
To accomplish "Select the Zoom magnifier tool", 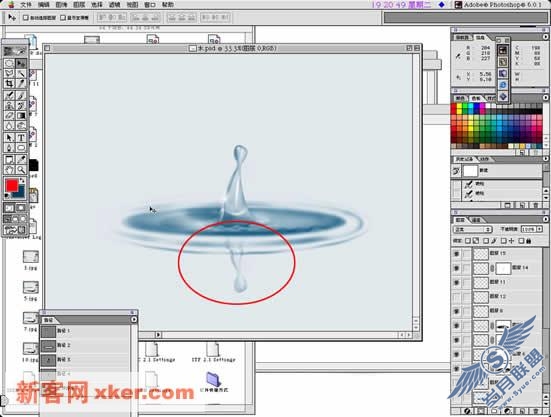I will point(21,170).
